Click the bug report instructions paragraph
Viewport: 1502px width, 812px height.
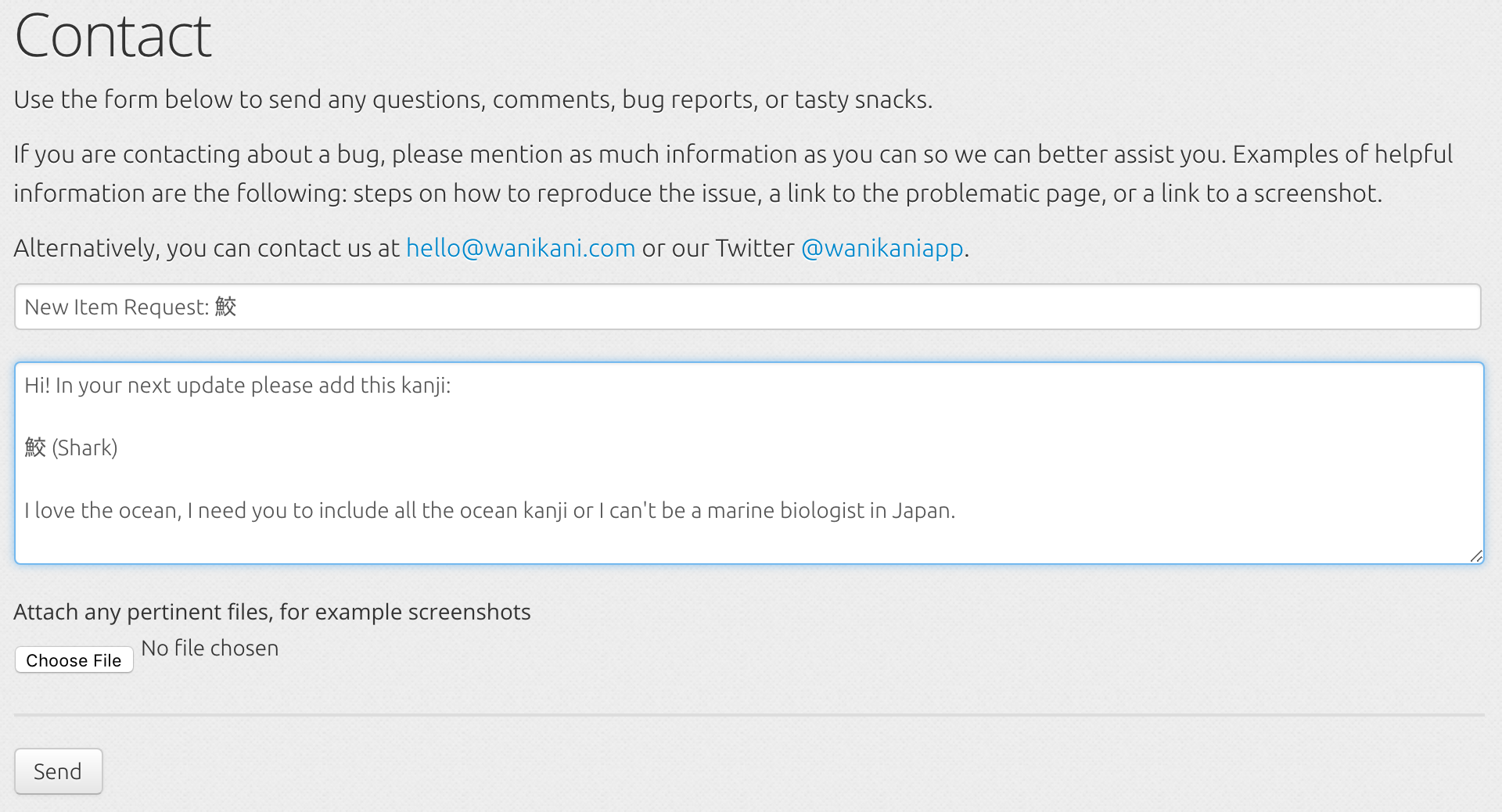[x=733, y=174]
